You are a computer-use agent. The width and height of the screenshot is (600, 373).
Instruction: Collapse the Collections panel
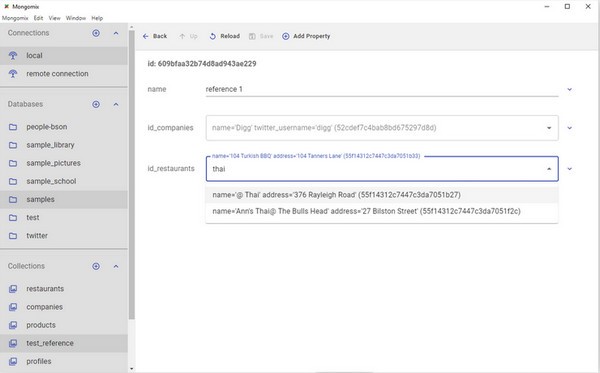coord(116,266)
